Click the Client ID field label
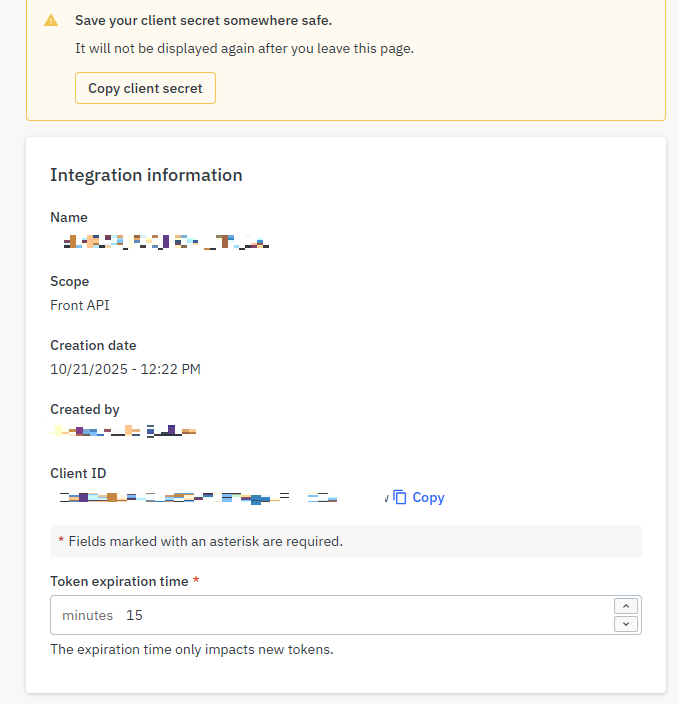Image resolution: width=679 pixels, height=704 pixels. click(x=78, y=473)
